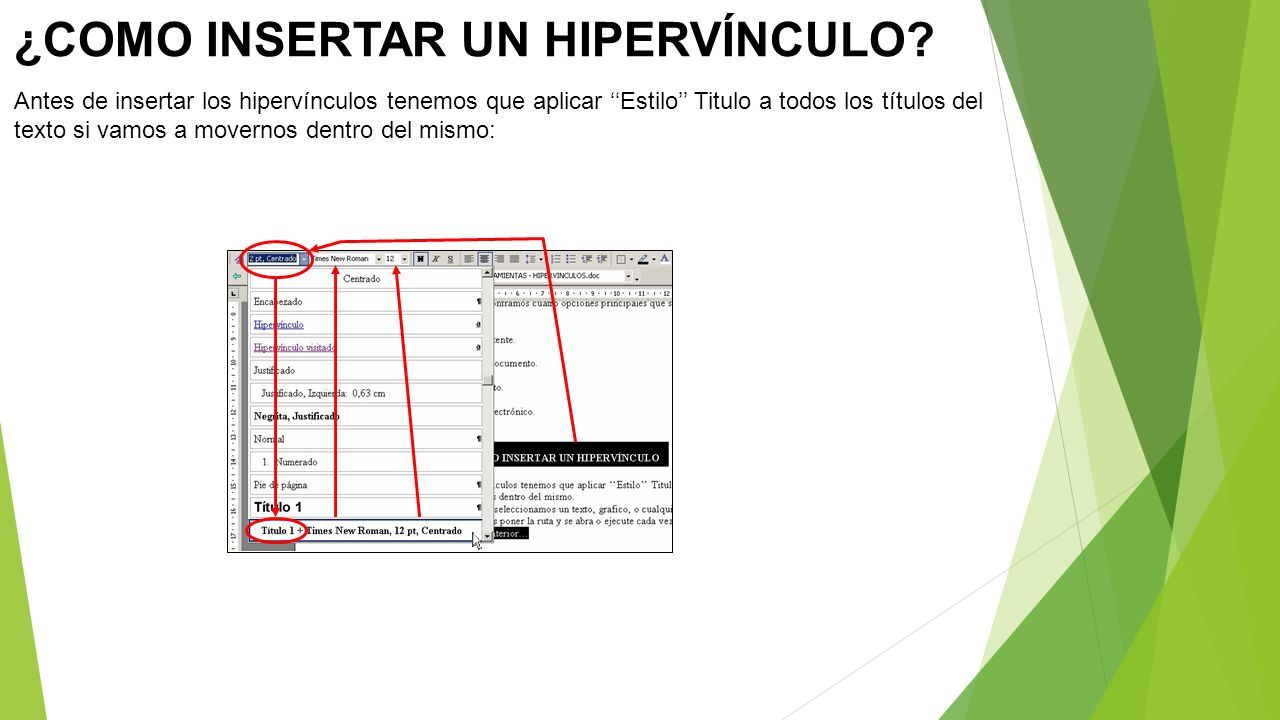Screen dimensions: 1280x720
Task: Apply Justify alignment
Action: coord(514,258)
